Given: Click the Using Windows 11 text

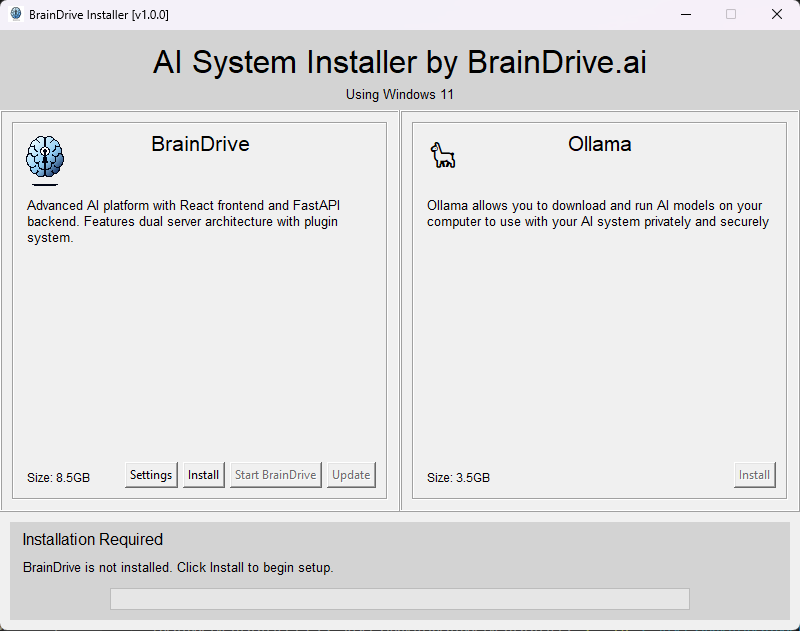Looking at the screenshot, I should (399, 95).
